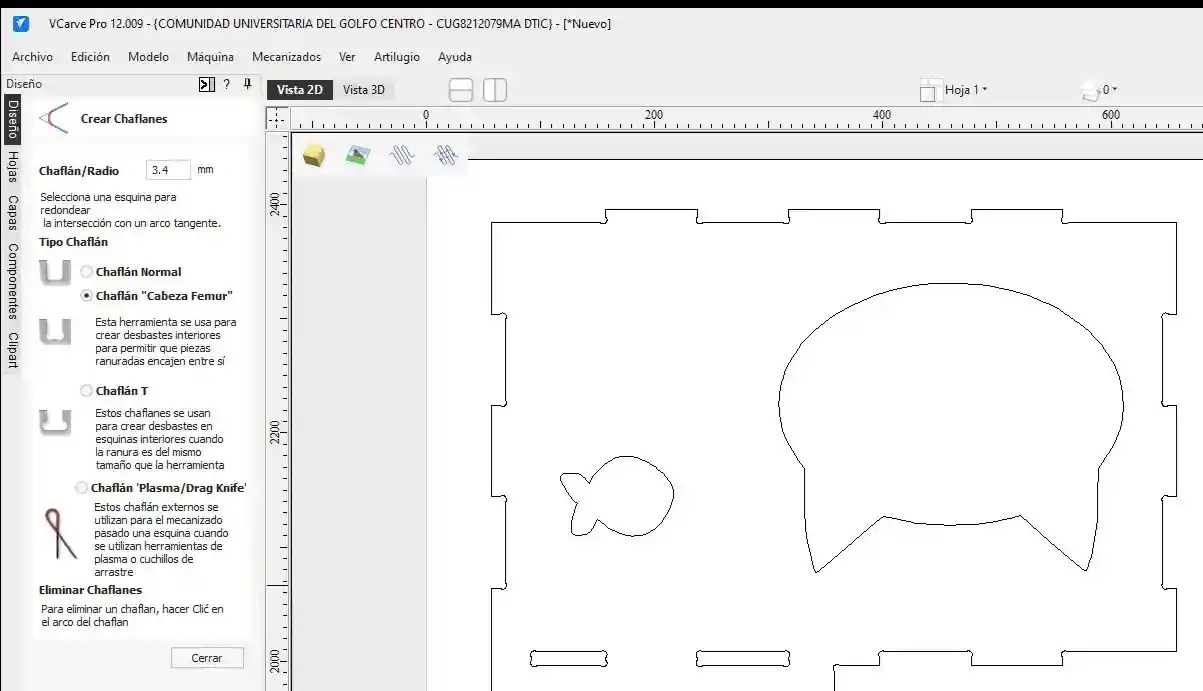Click the Chaflán T illustration icon

tap(55, 421)
